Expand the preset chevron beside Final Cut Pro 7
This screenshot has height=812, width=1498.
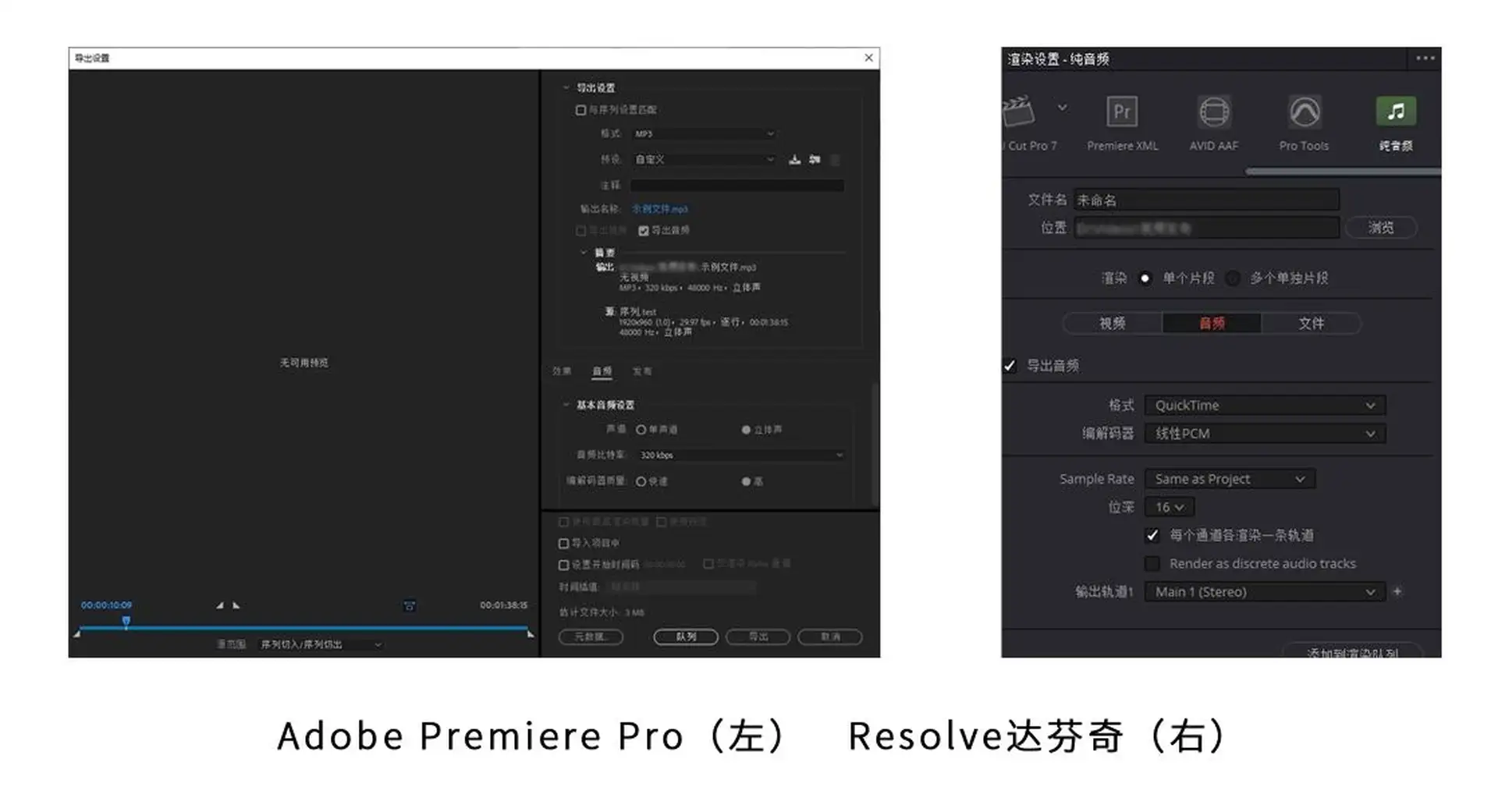(x=1062, y=108)
